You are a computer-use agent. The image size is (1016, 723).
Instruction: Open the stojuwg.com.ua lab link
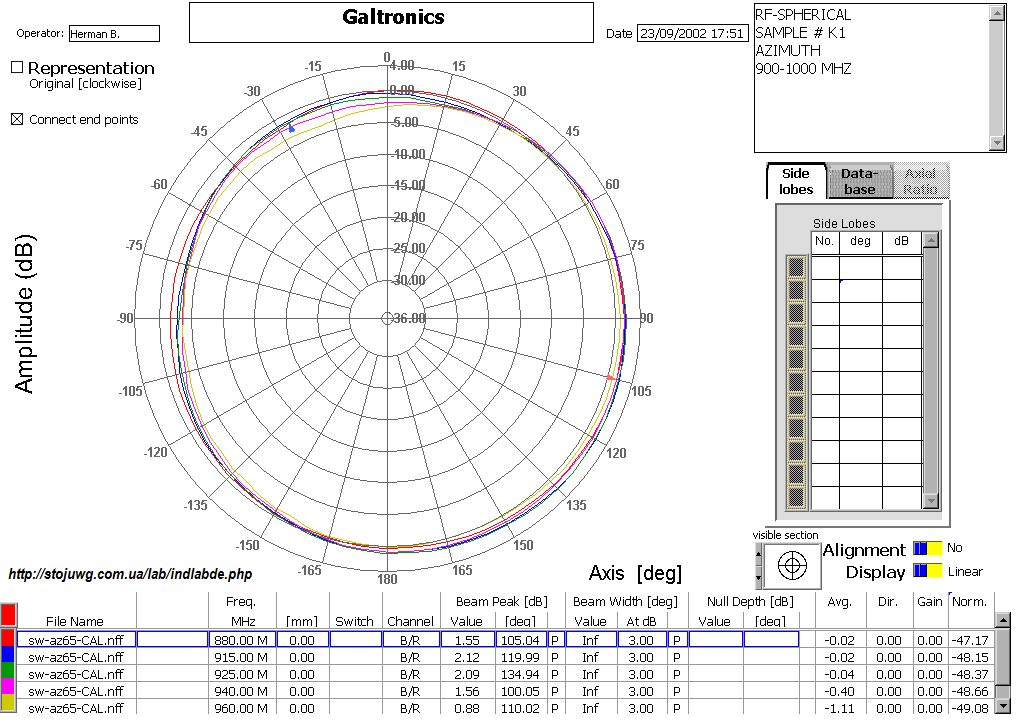pos(130,574)
